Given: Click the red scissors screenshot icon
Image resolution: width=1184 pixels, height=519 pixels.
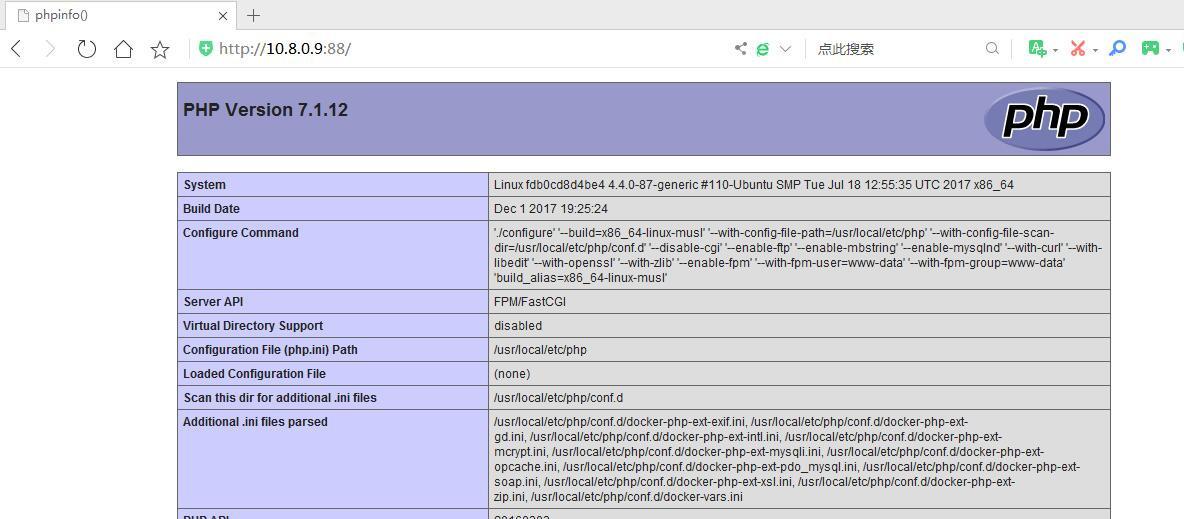Looking at the screenshot, I should [x=1078, y=48].
